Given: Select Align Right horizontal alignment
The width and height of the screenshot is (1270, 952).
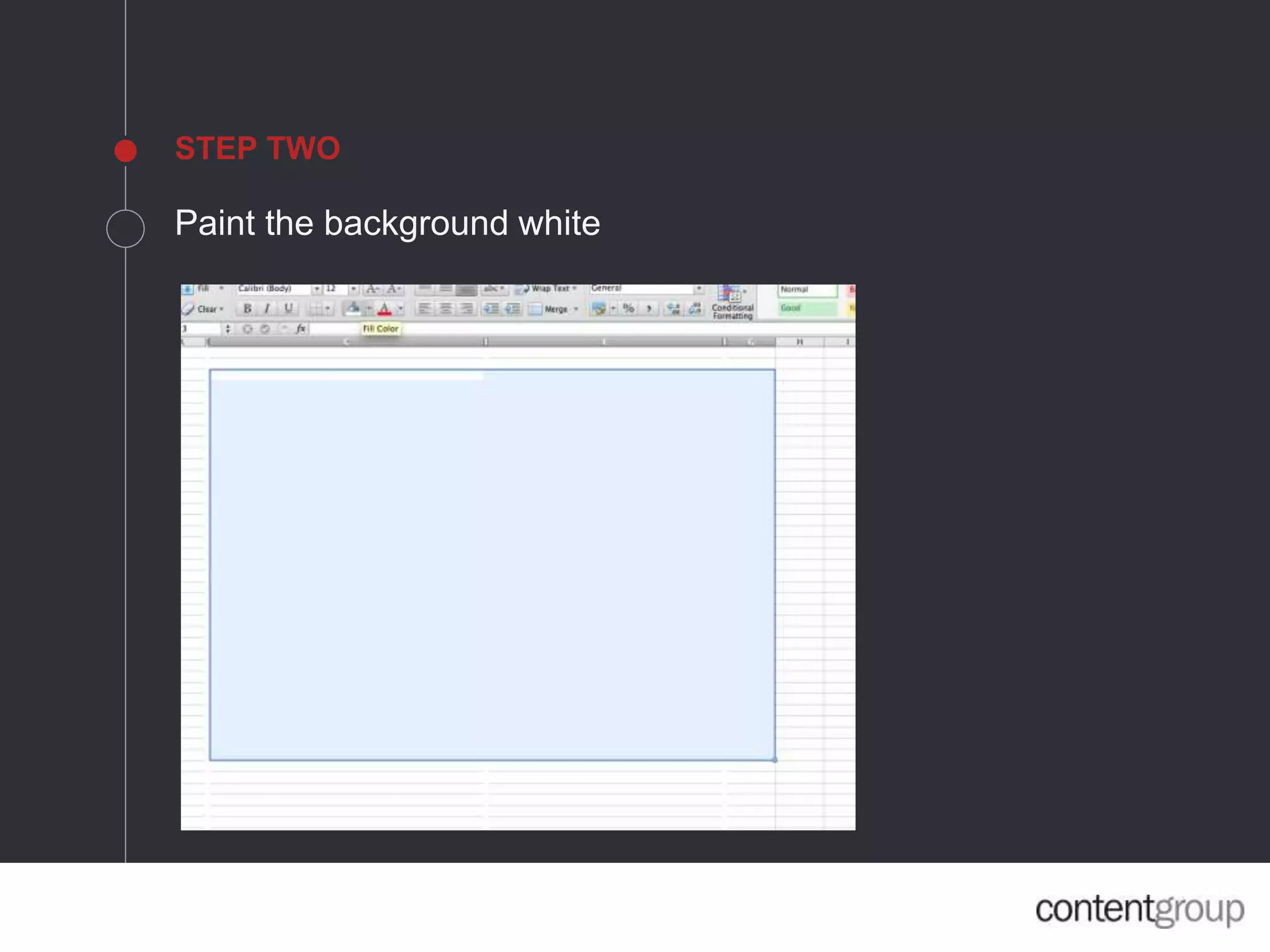Looking at the screenshot, I should click(466, 309).
